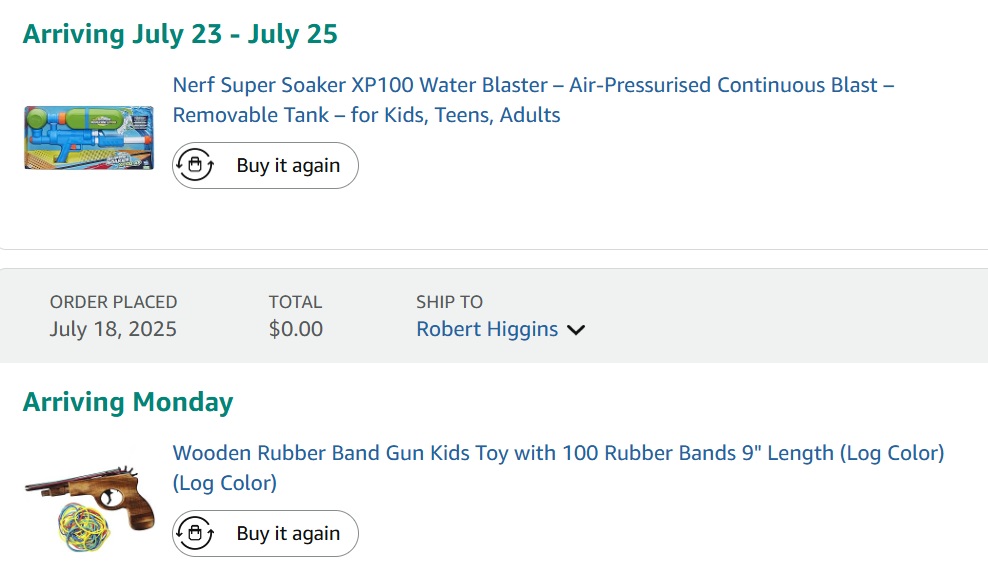Click the ORDER PLACED label
The image size is (988, 571).
113,301
